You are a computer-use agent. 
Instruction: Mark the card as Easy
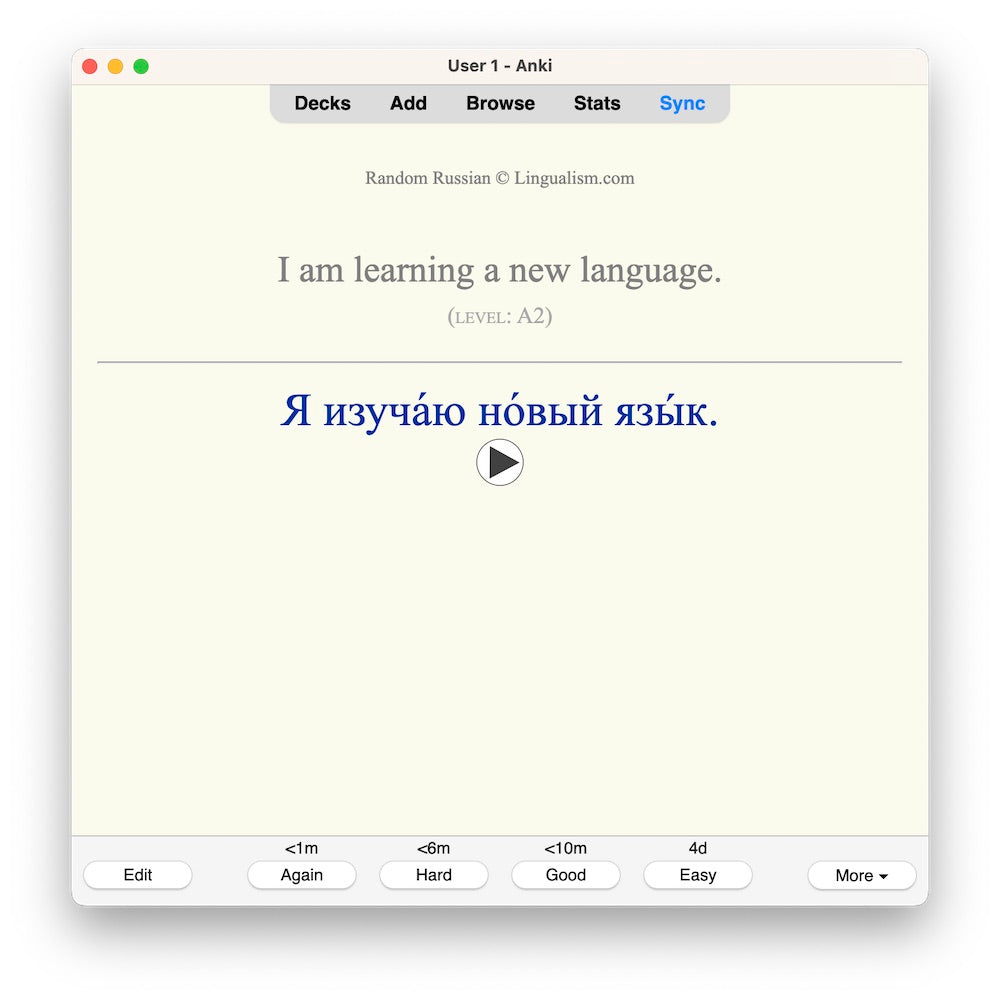[697, 875]
